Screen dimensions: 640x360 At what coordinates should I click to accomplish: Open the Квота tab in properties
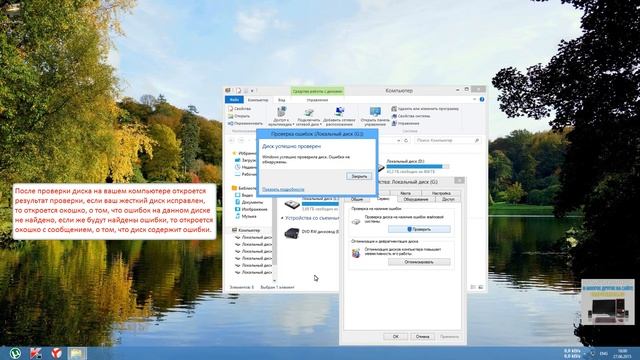pos(405,193)
